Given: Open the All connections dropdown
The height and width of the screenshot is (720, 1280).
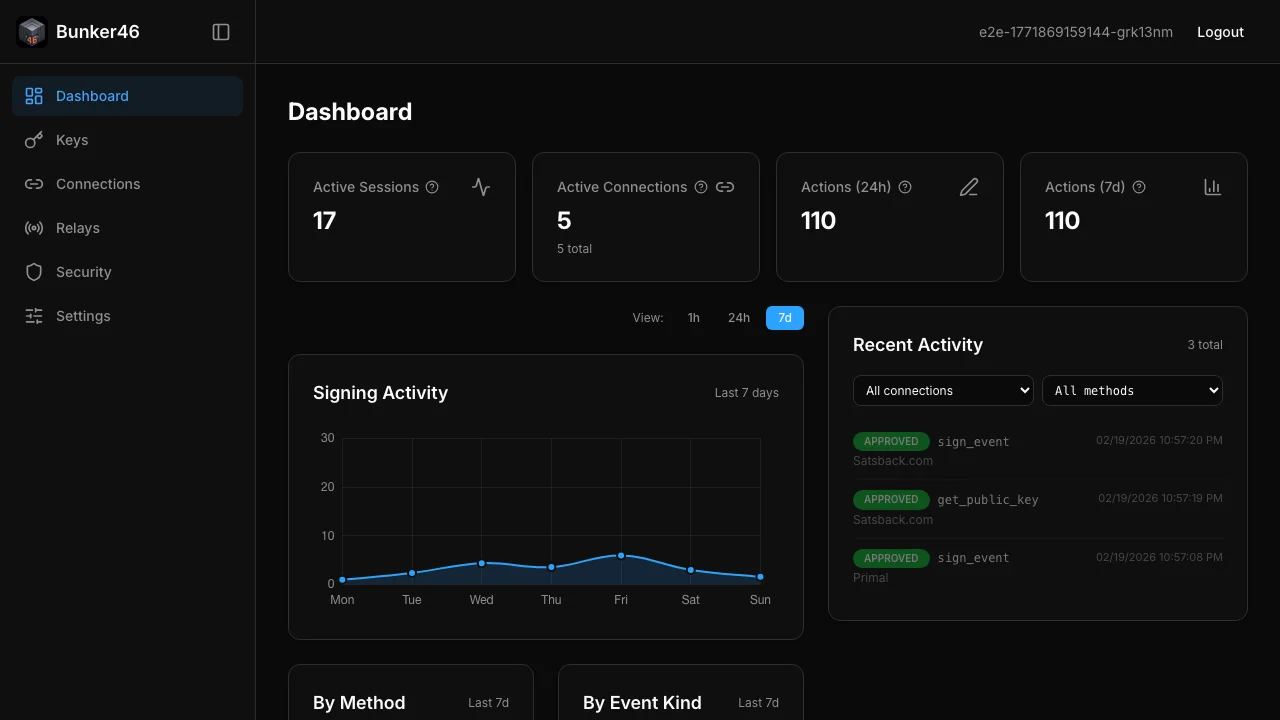Looking at the screenshot, I should [x=942, y=390].
